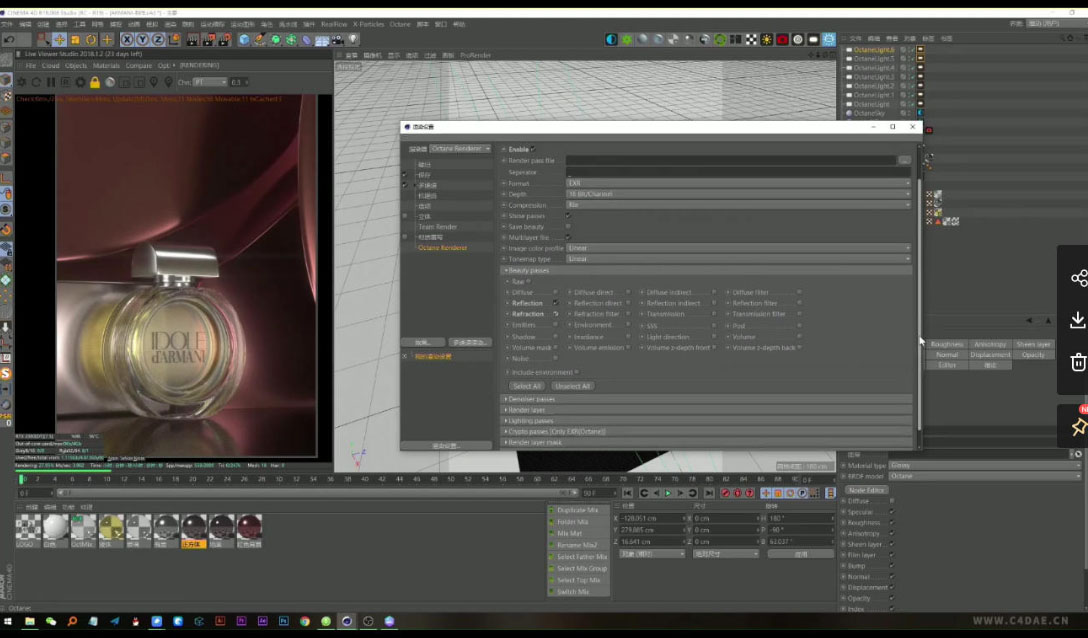Open the RealFlow menu in main menu bar

click(334, 24)
